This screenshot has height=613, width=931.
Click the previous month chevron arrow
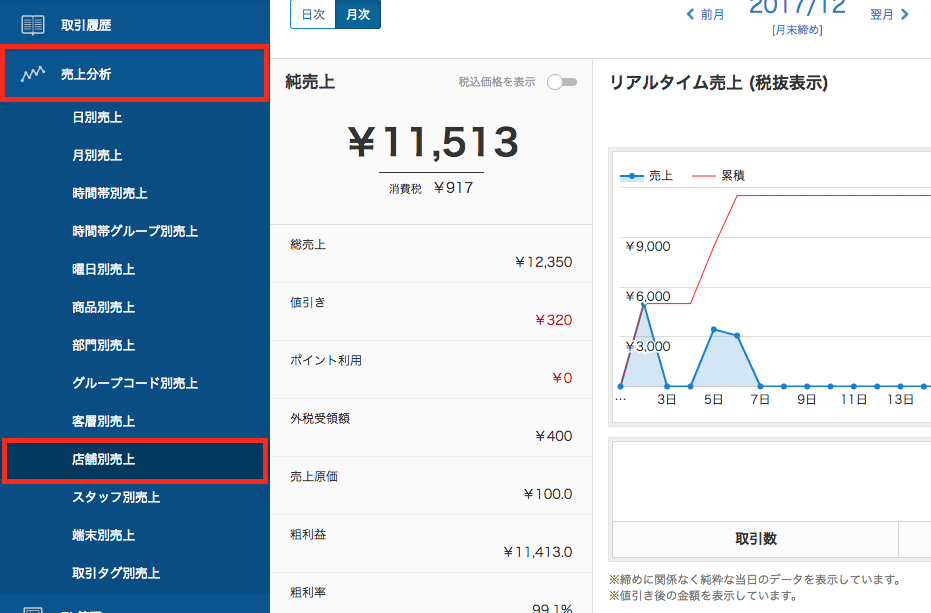tap(690, 14)
